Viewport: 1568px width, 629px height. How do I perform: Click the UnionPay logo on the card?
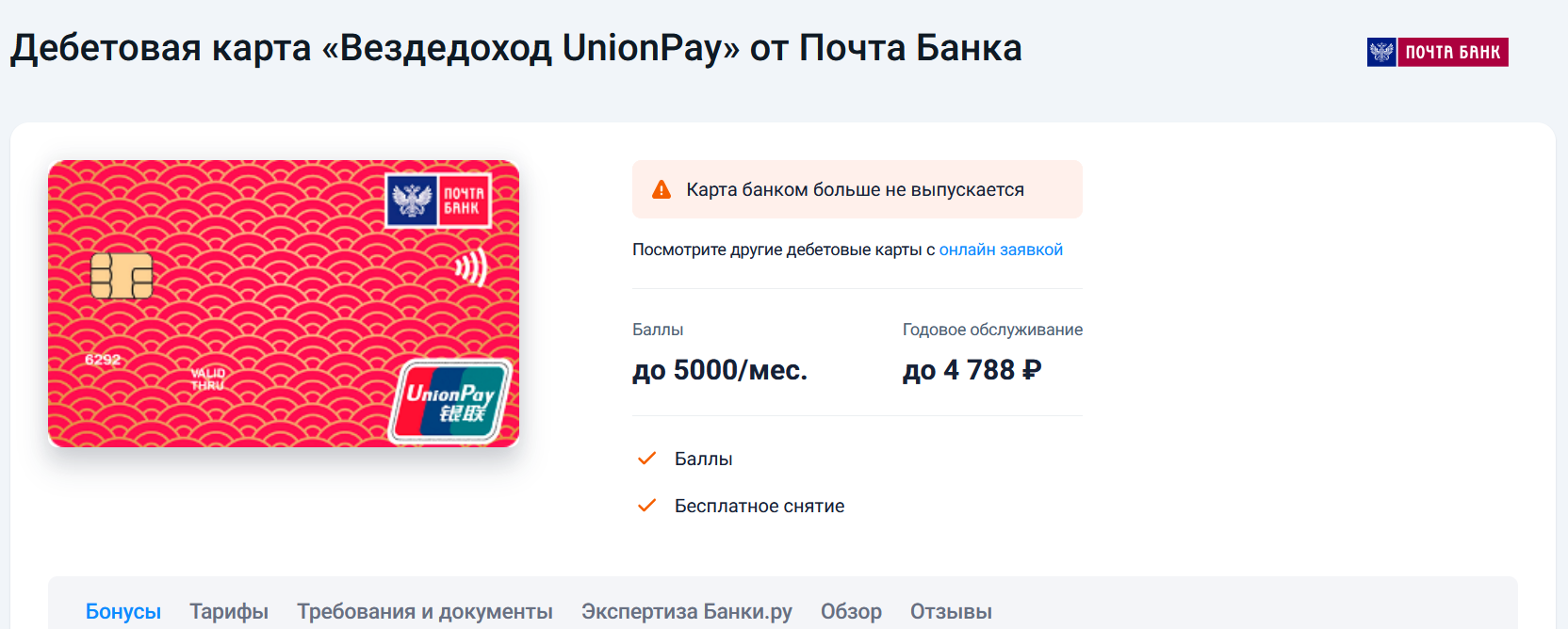pos(450,402)
